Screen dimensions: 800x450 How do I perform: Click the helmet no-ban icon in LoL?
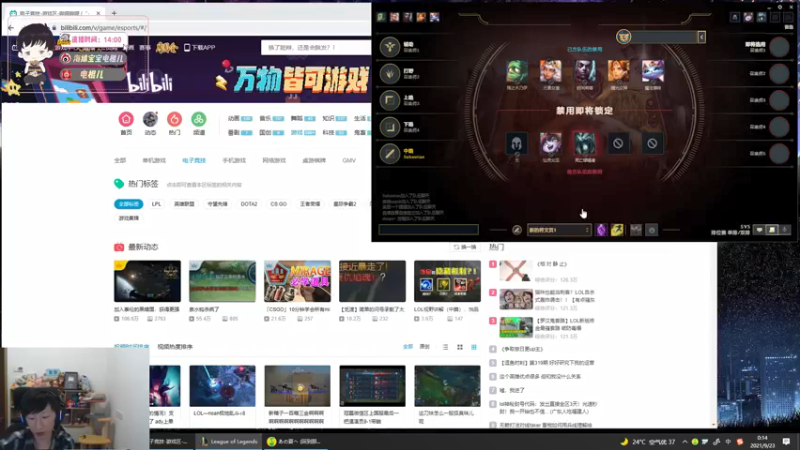(516, 143)
